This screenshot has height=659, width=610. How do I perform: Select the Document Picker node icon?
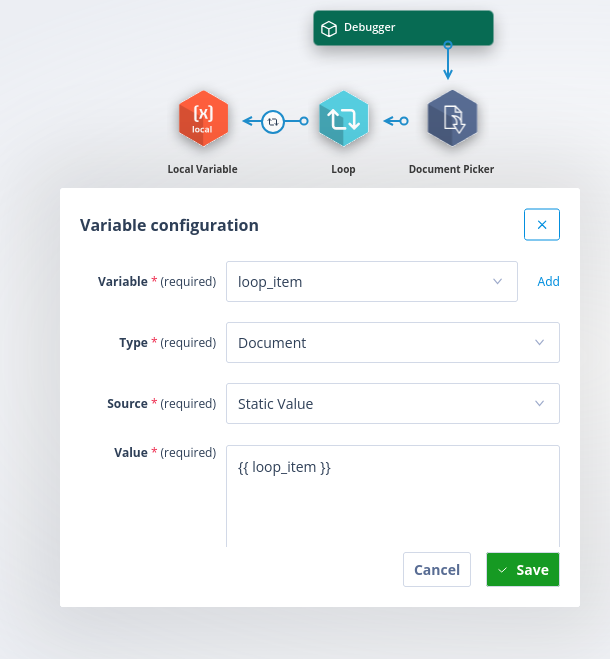point(452,119)
